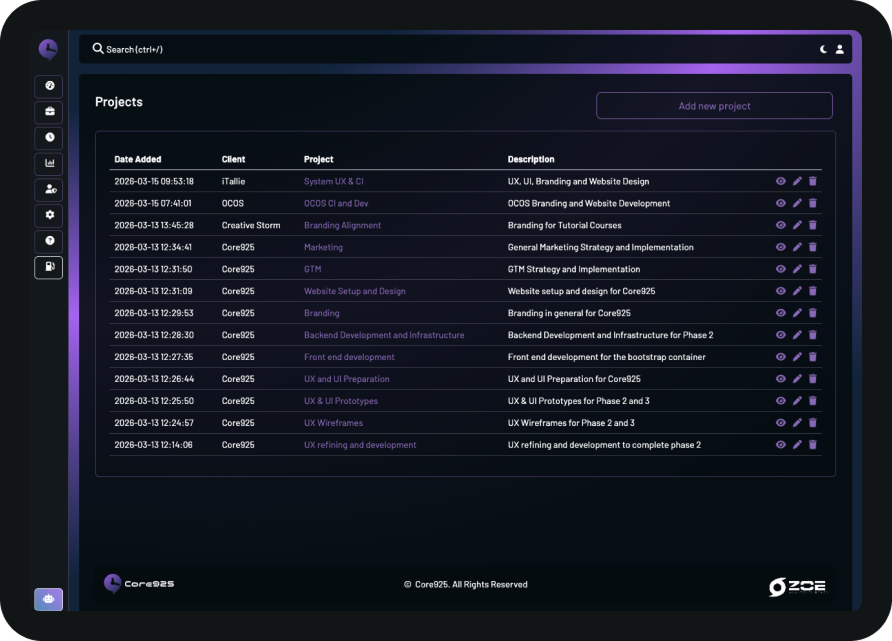Open the briefcase projects sidebar icon
Image resolution: width=892 pixels, height=641 pixels.
tap(48, 112)
